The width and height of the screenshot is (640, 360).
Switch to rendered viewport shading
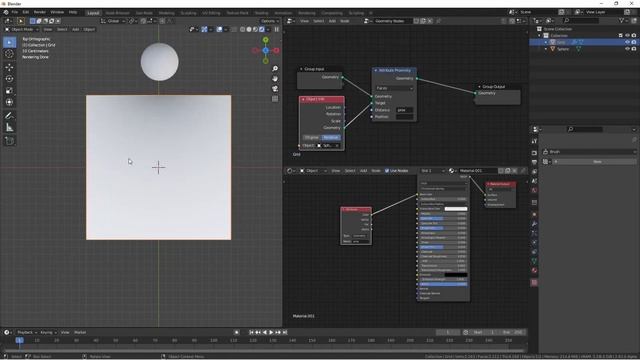262,29
